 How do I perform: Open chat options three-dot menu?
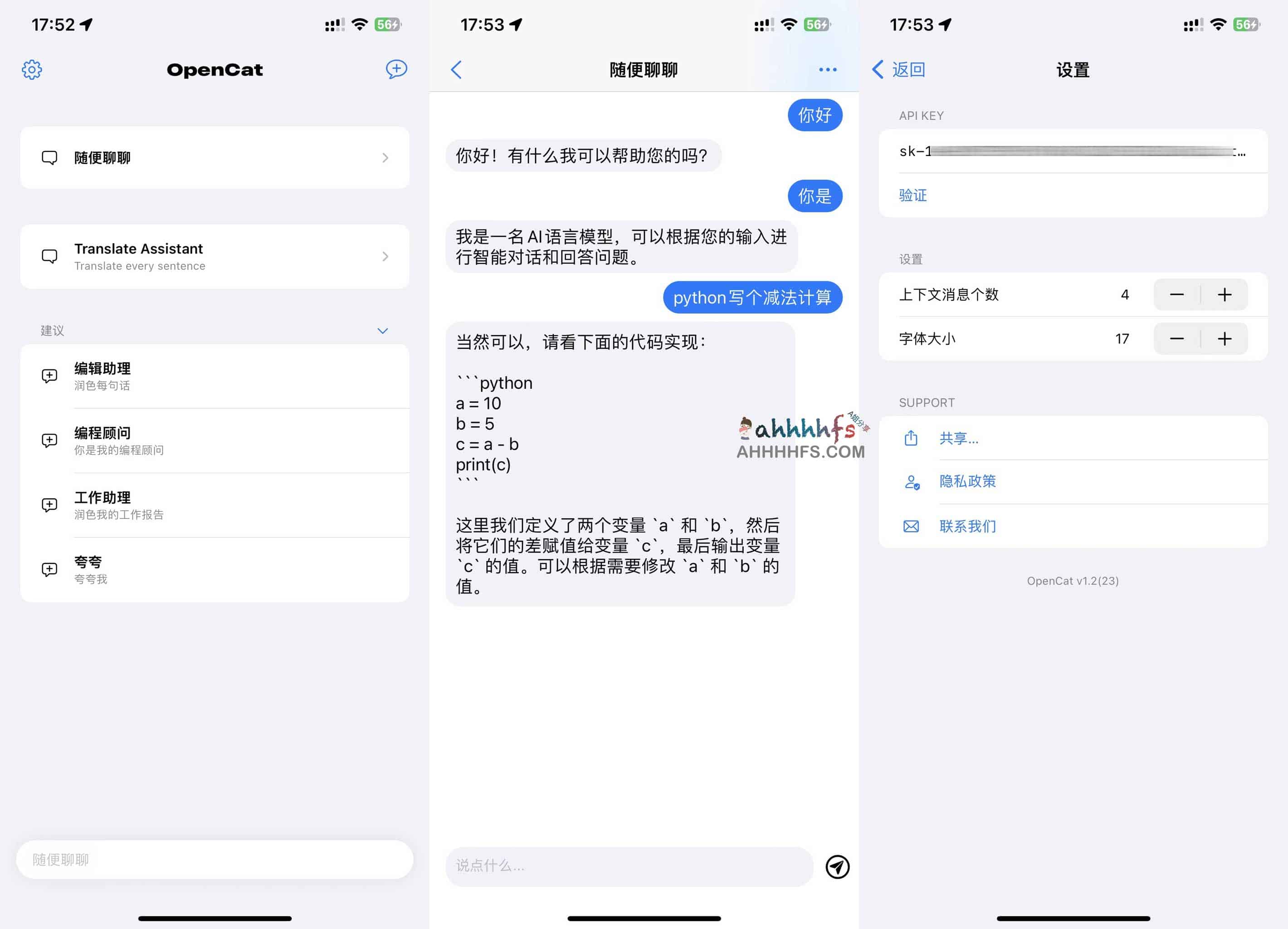[x=825, y=69]
